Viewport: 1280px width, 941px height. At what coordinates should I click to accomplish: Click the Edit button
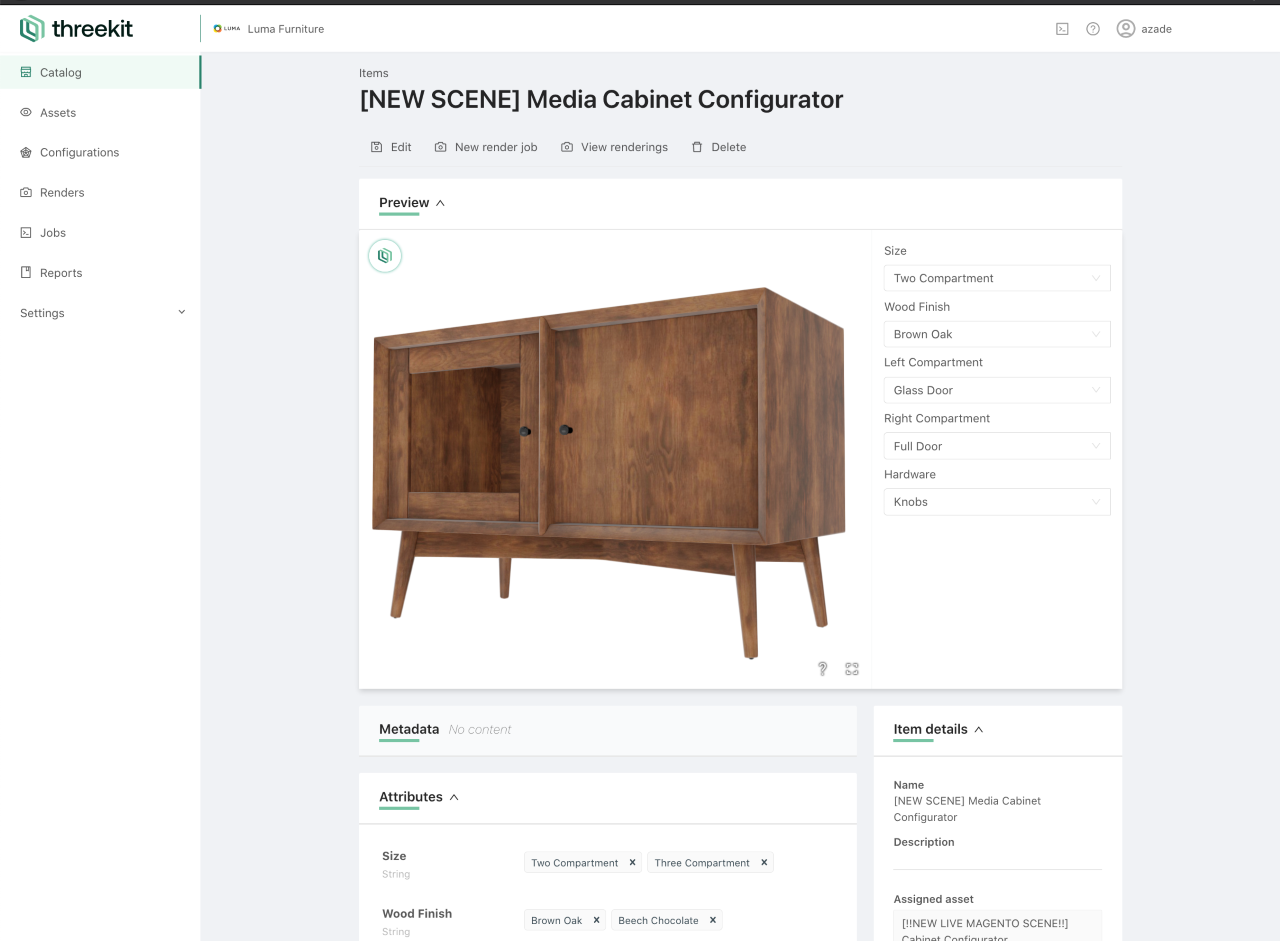pos(391,147)
